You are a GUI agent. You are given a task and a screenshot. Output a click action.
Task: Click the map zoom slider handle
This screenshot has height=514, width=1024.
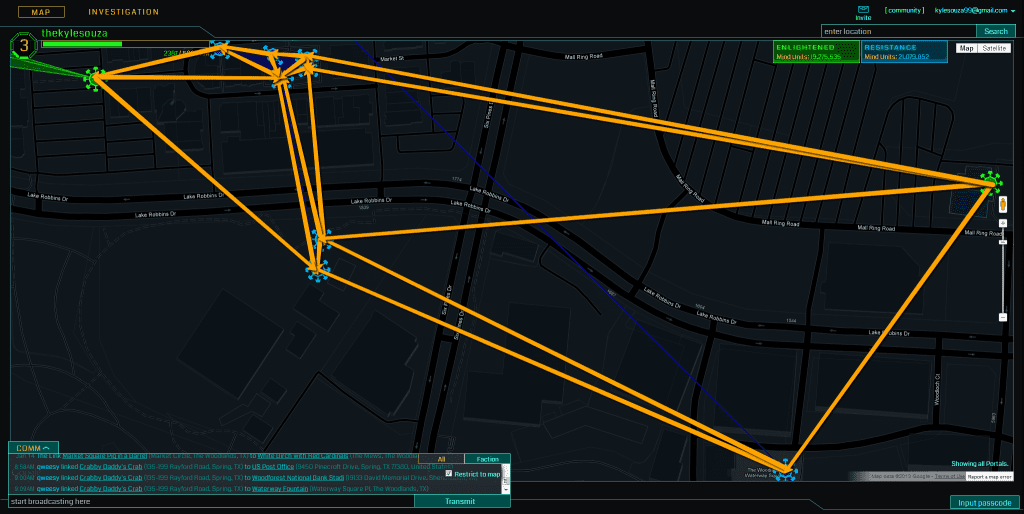[x=1003, y=242]
